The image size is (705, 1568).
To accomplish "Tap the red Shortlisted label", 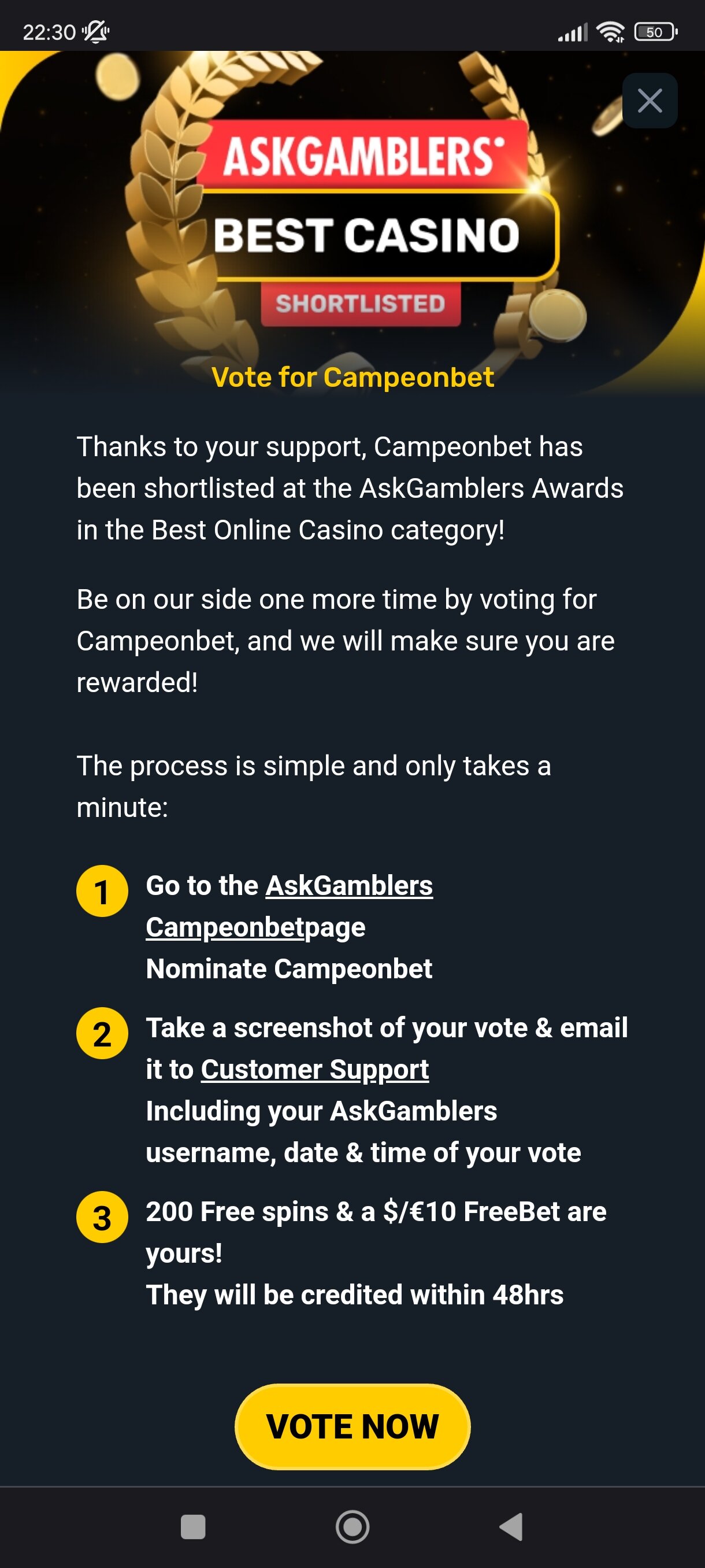I will [x=360, y=303].
